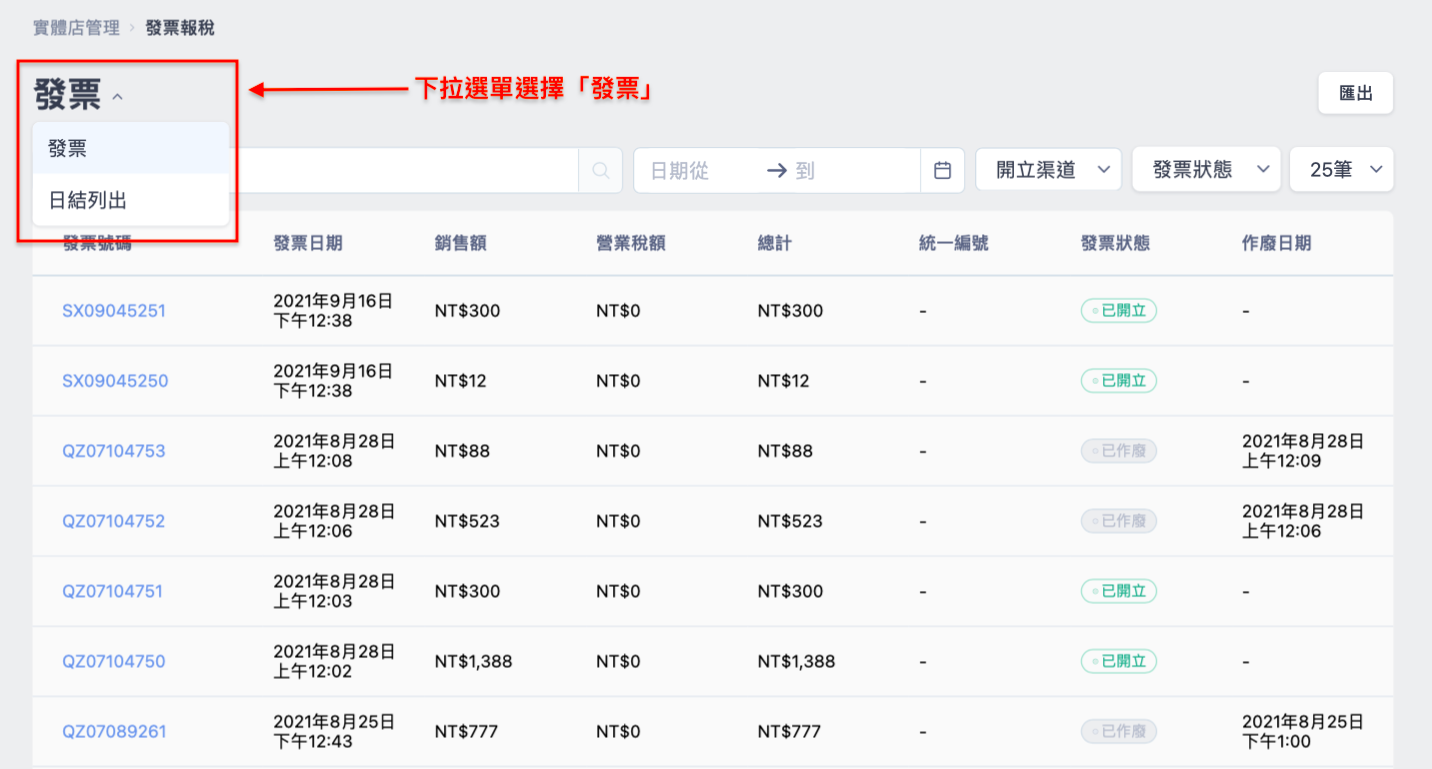Click 已作廢 status badge for QZ07089261
The width and height of the screenshot is (1432, 769).
point(1119,731)
